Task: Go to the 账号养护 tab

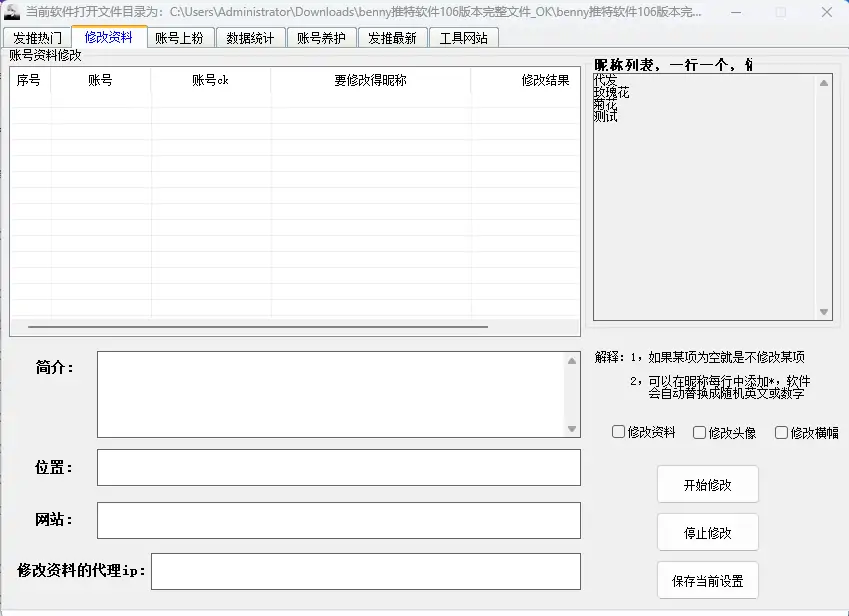Action: pos(321,38)
